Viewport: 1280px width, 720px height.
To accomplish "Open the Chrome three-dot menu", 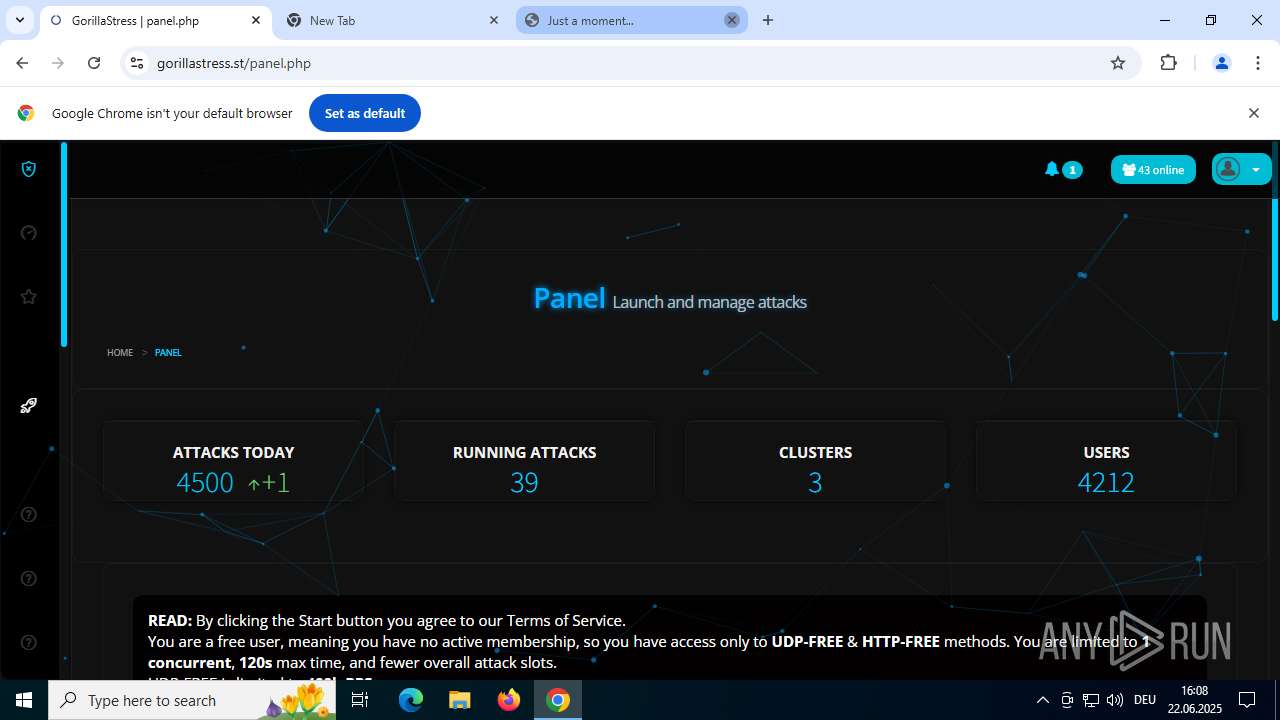I will tap(1258, 63).
